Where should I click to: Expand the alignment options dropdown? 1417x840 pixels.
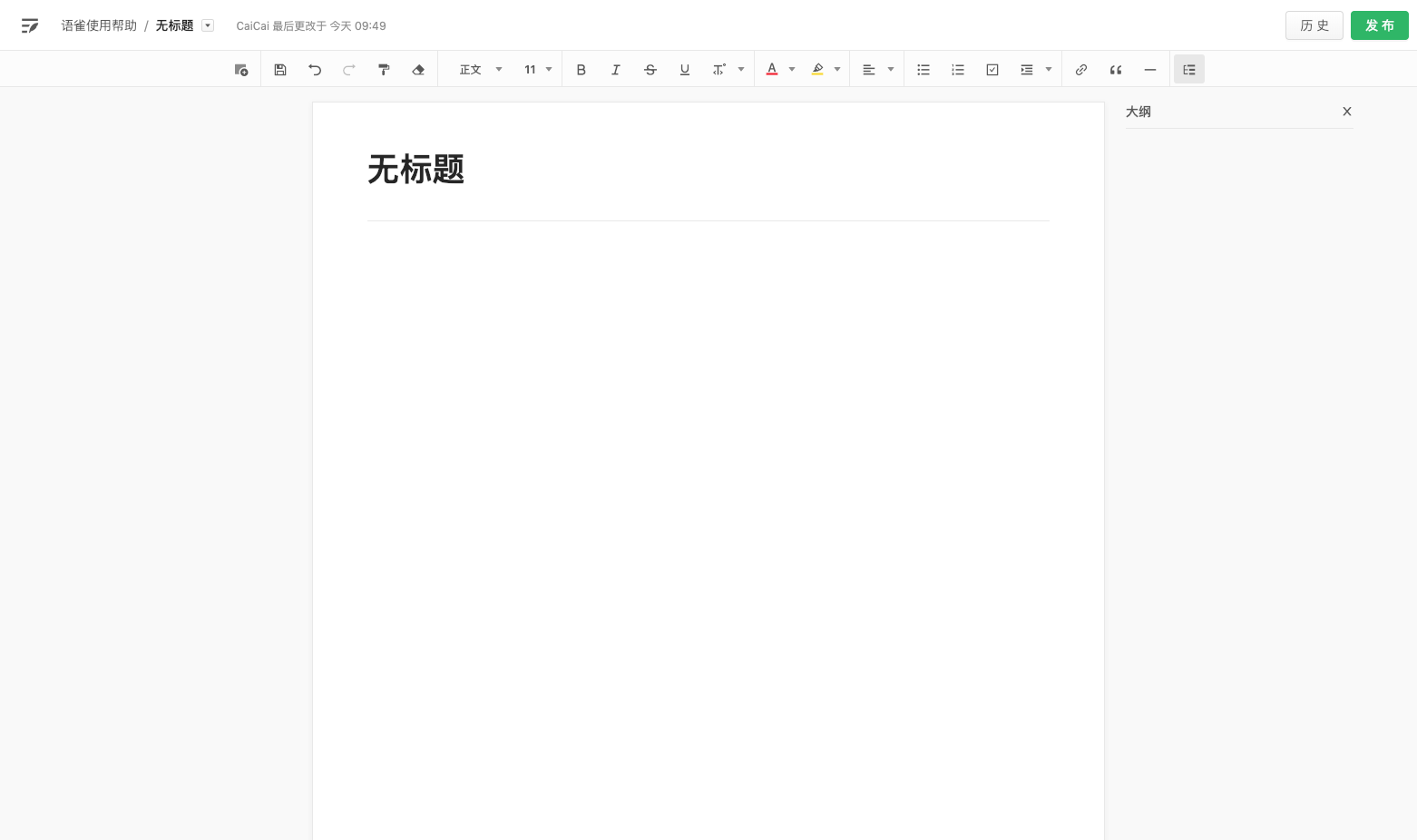click(890, 69)
